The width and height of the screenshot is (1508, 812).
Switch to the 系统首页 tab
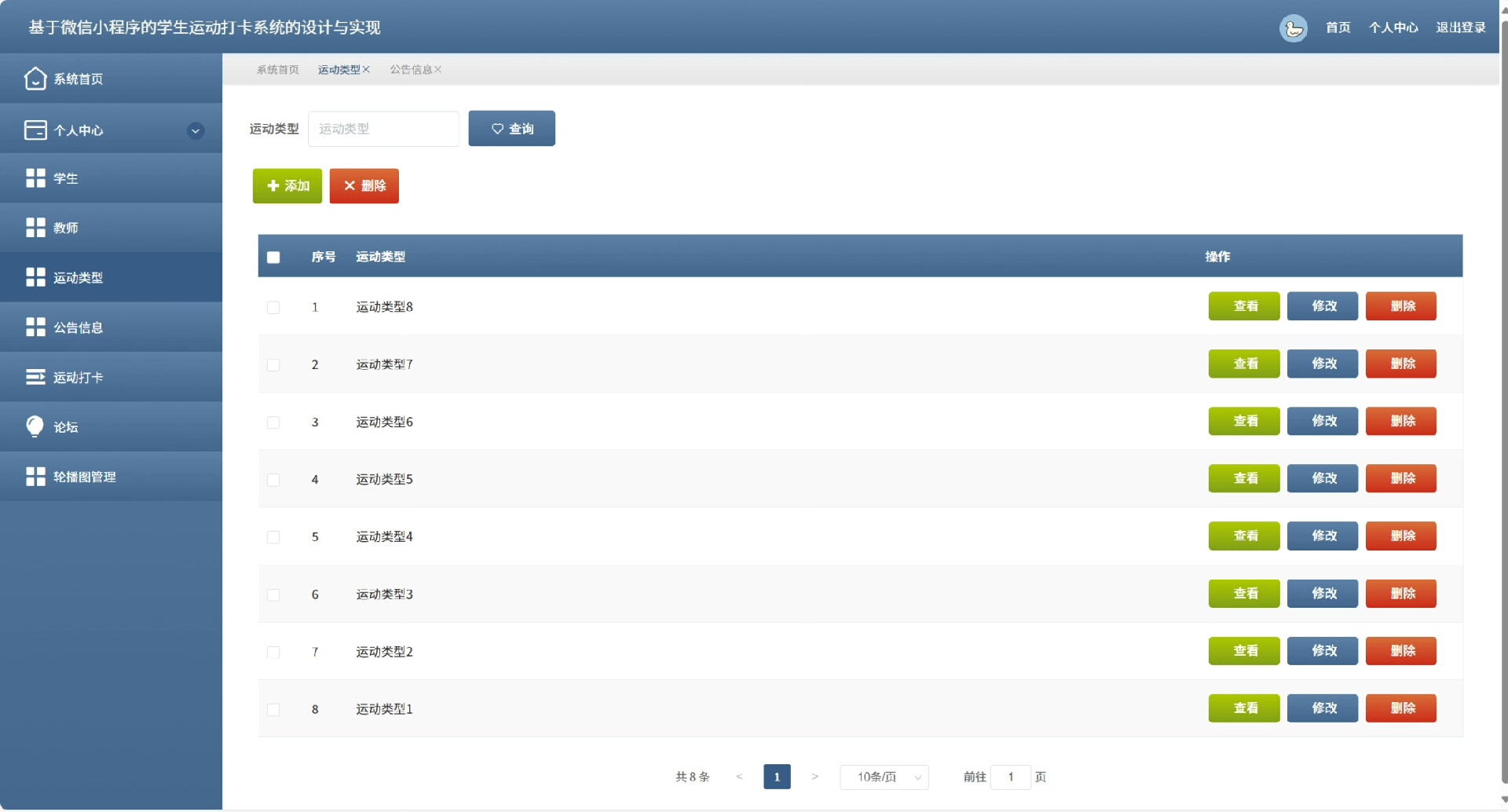click(x=277, y=70)
